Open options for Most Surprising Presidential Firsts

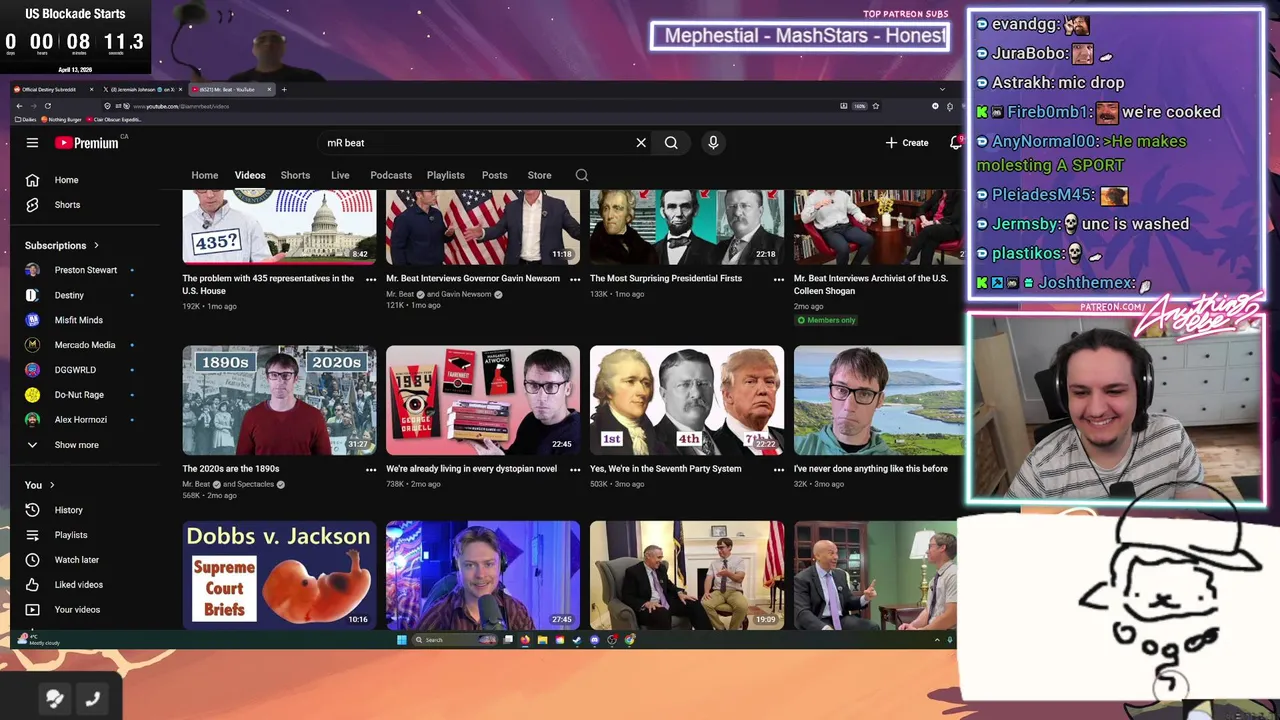click(779, 279)
